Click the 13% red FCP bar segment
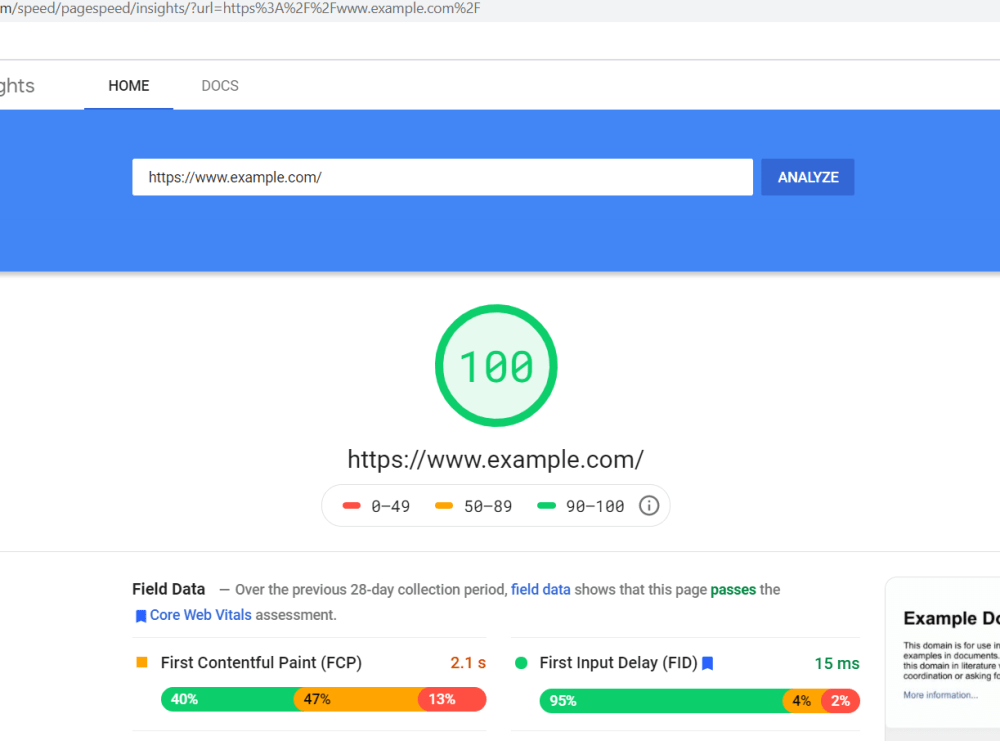 pos(452,699)
